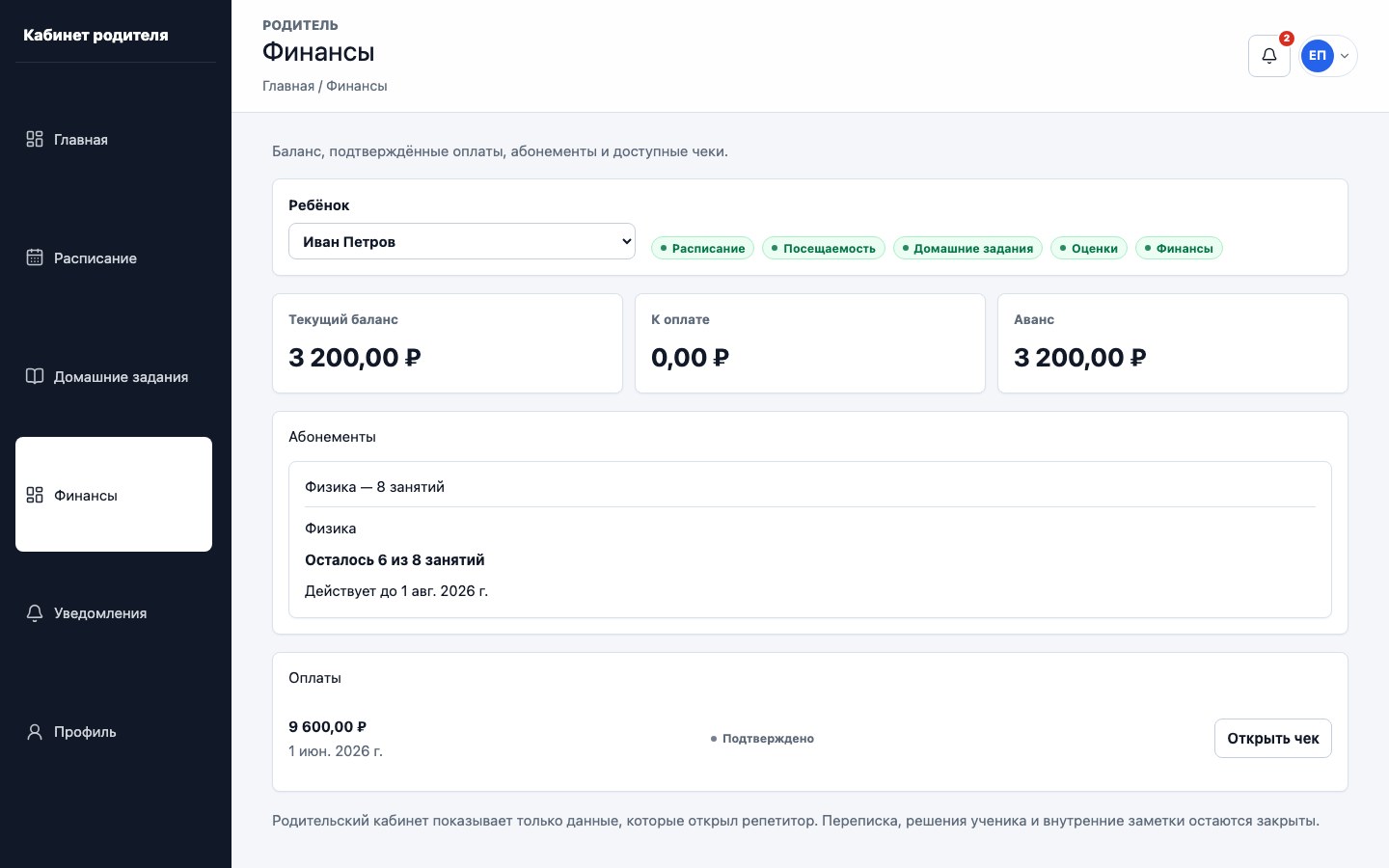Click the Текущий баланс amount 3 200,00 ₽
Viewport: 1389px width, 868px height.
[x=355, y=358]
